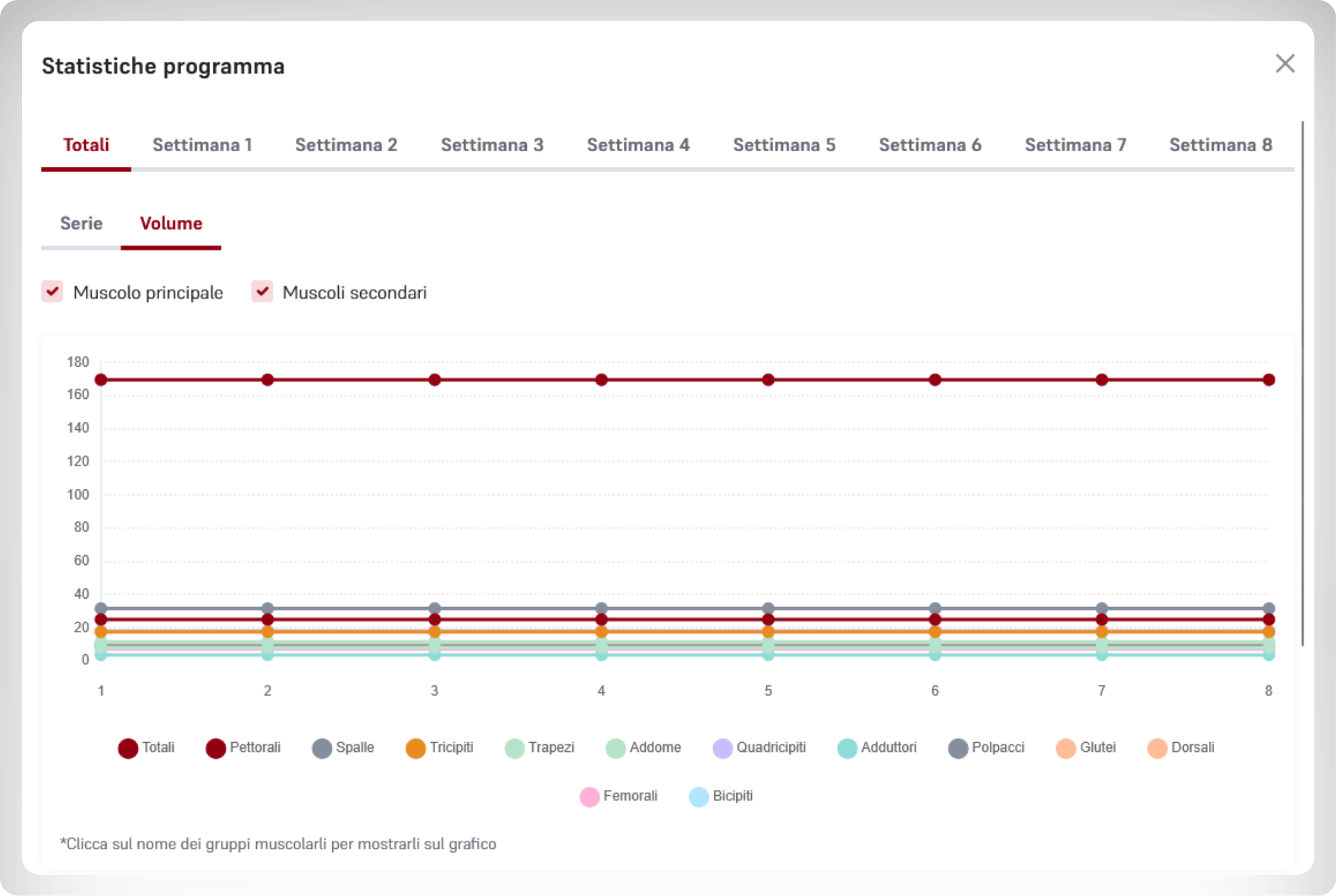Switch to the Serie tab
Screen dimensions: 1337x896
pyautogui.click(x=81, y=224)
